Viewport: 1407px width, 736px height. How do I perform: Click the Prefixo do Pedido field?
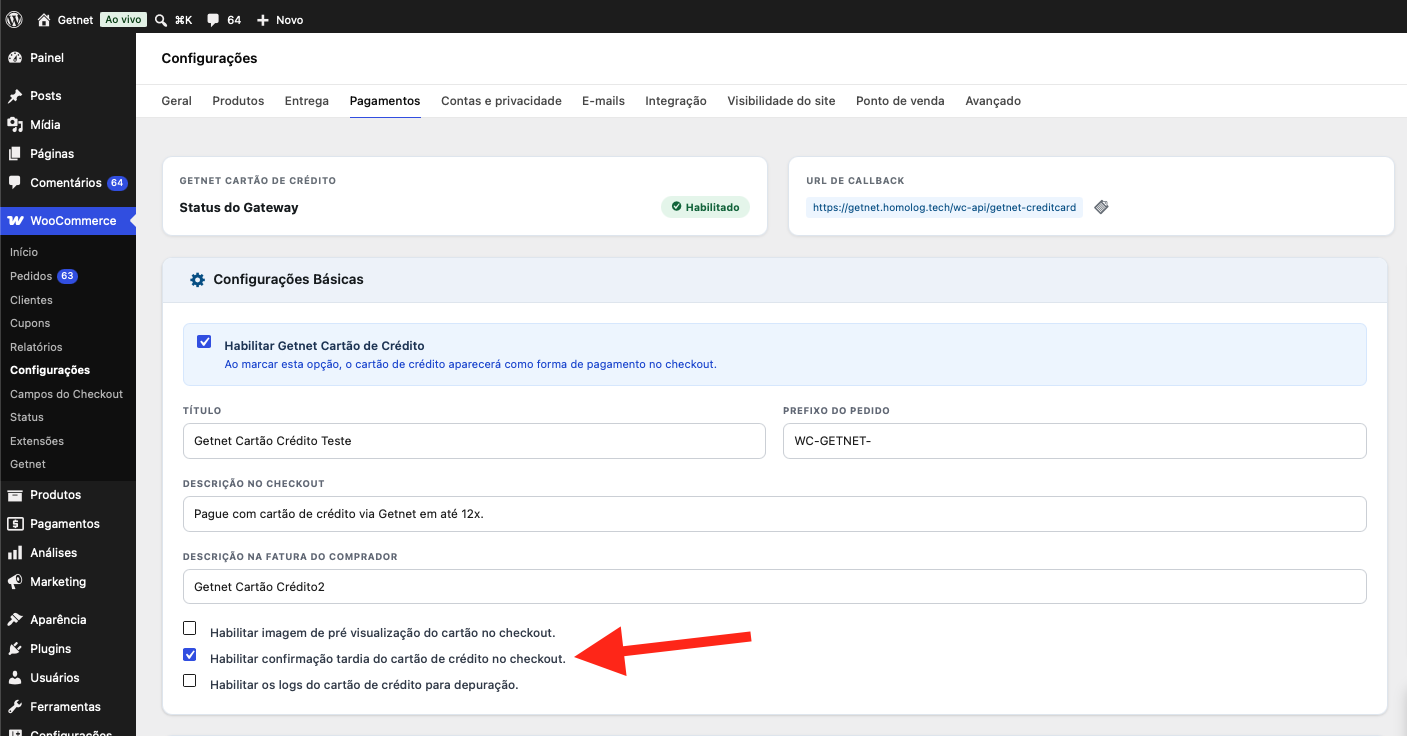[x=1075, y=441]
